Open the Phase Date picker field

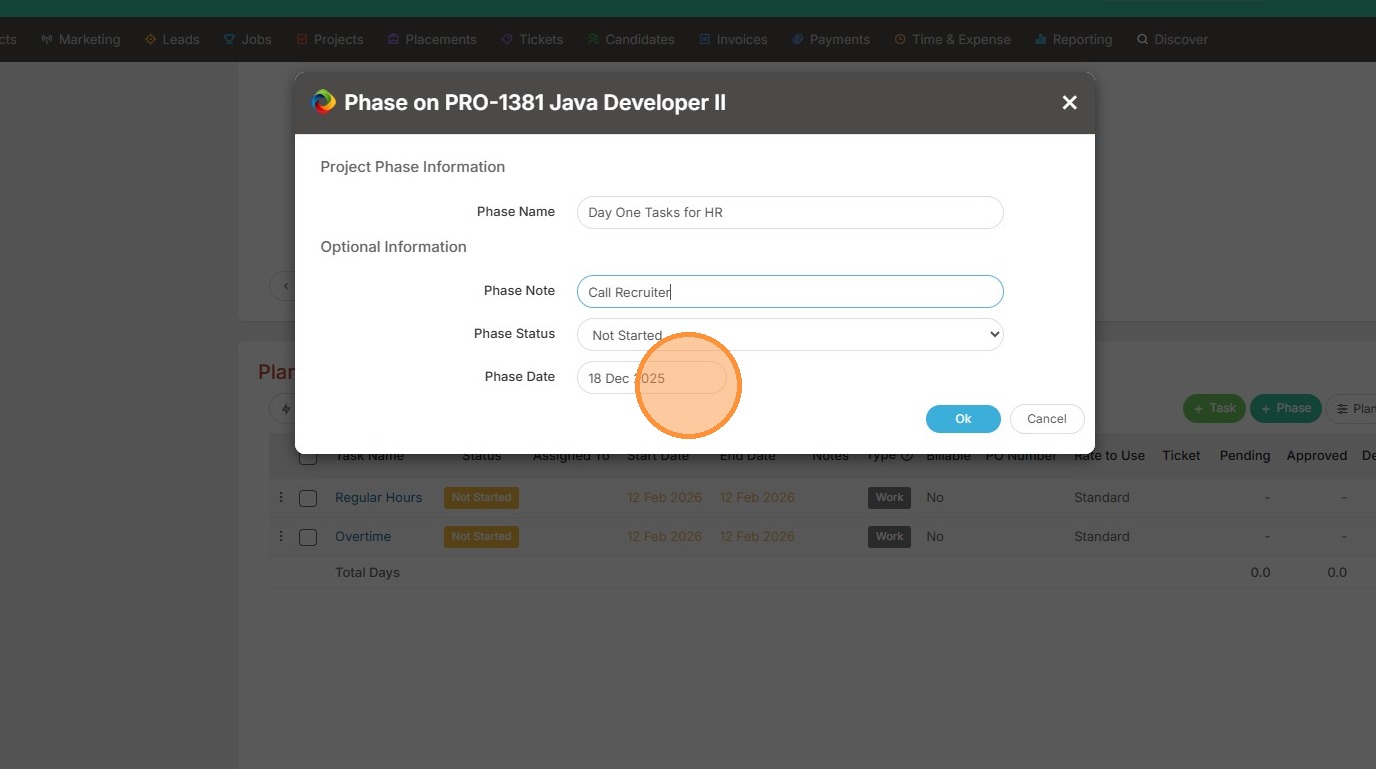click(x=652, y=378)
